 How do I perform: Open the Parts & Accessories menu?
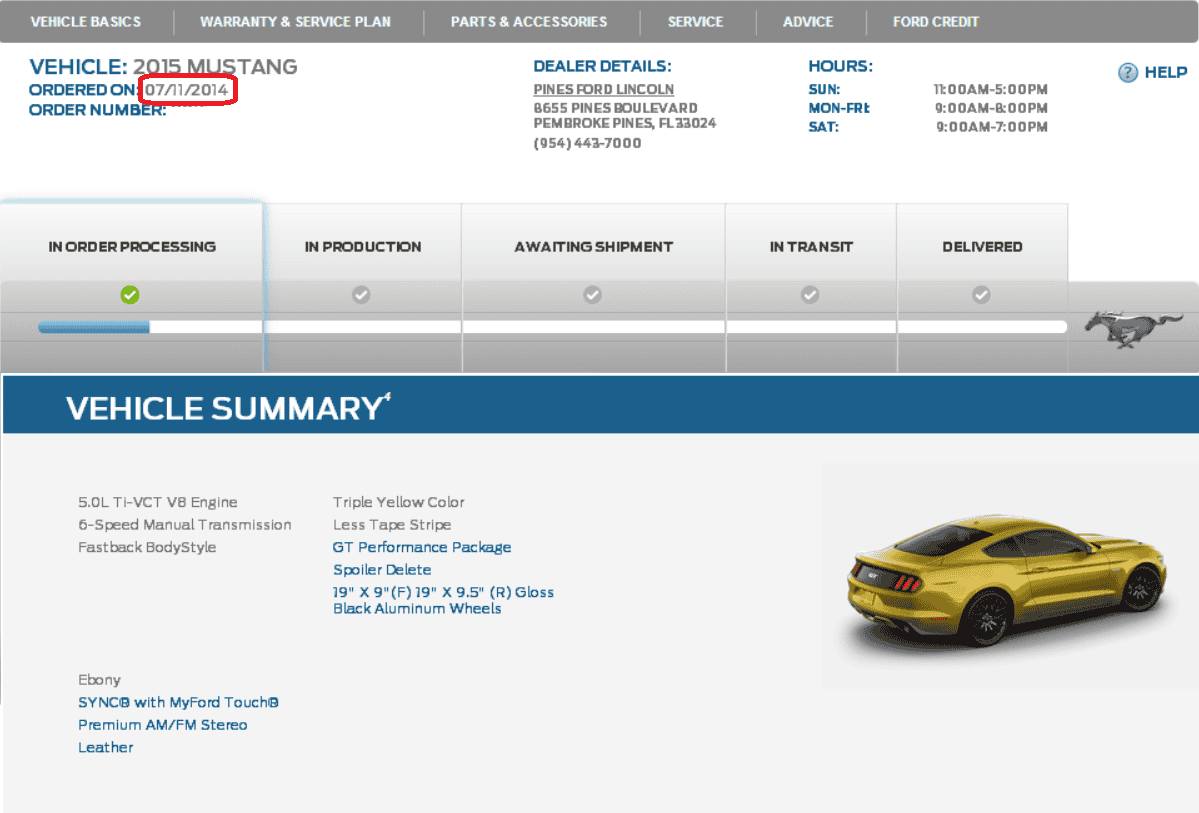coord(528,21)
